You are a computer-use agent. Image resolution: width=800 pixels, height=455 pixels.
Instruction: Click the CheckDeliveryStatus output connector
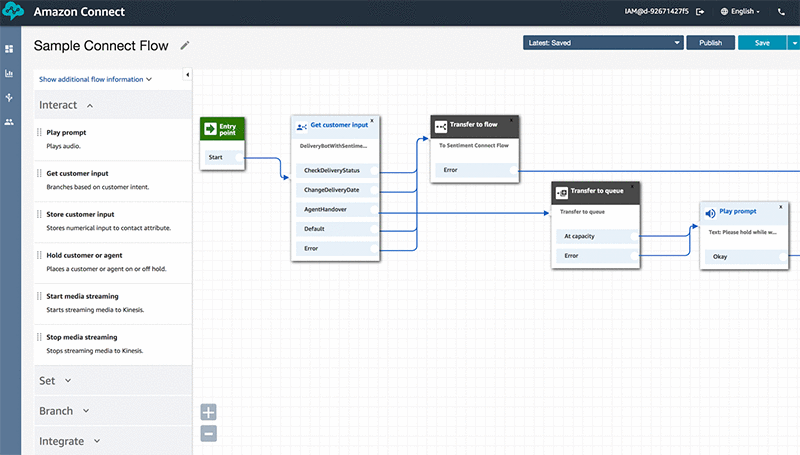[374, 170]
